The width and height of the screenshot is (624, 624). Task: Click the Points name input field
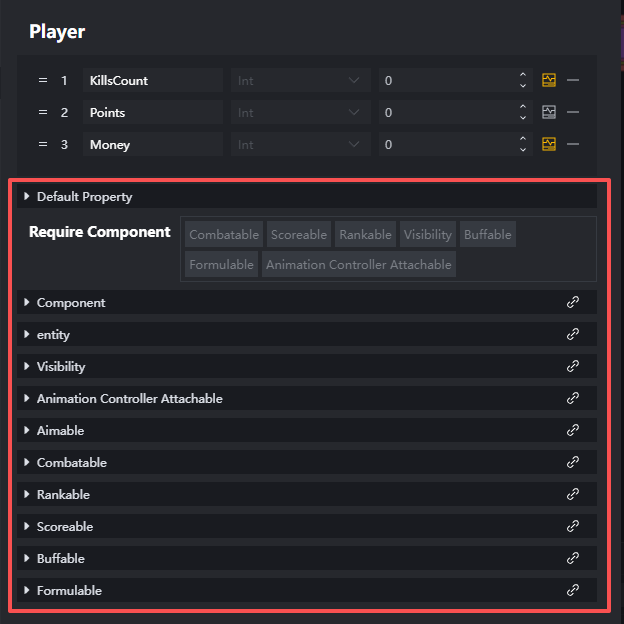(152, 112)
